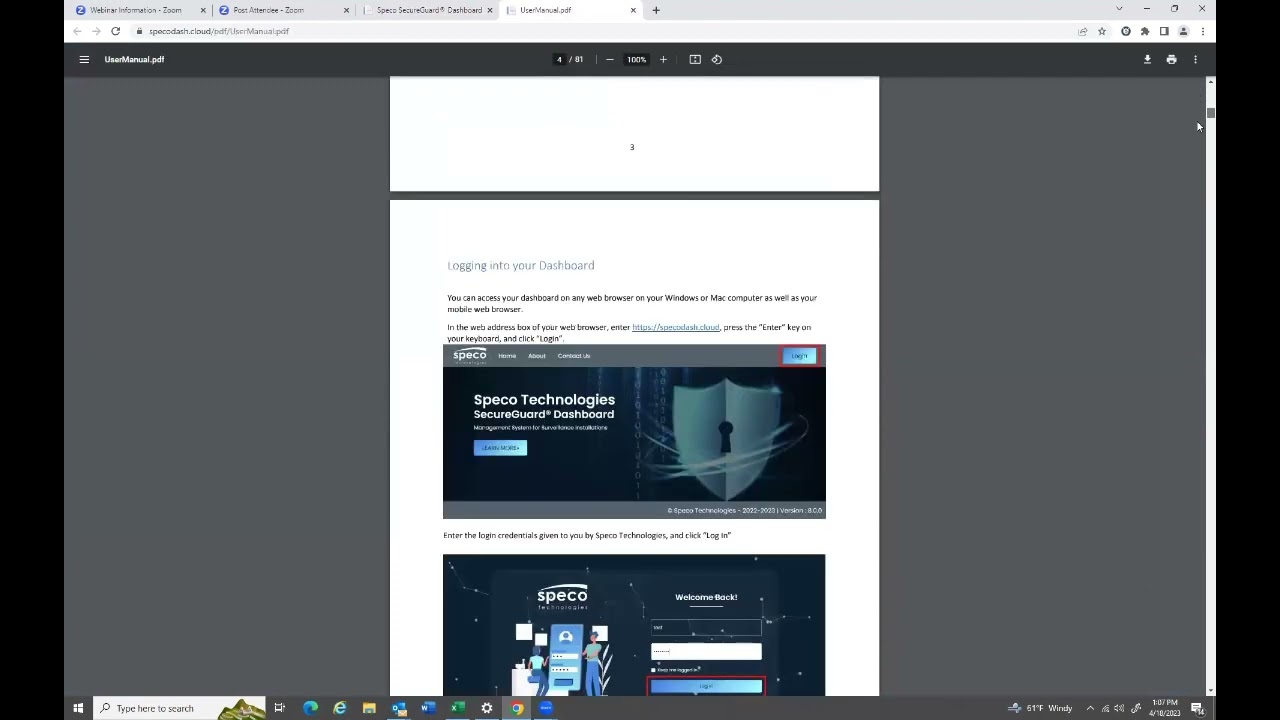1280x720 pixels.
Task: Switch to Speco SecureGuard Dashboard tab
Action: pyautogui.click(x=429, y=10)
